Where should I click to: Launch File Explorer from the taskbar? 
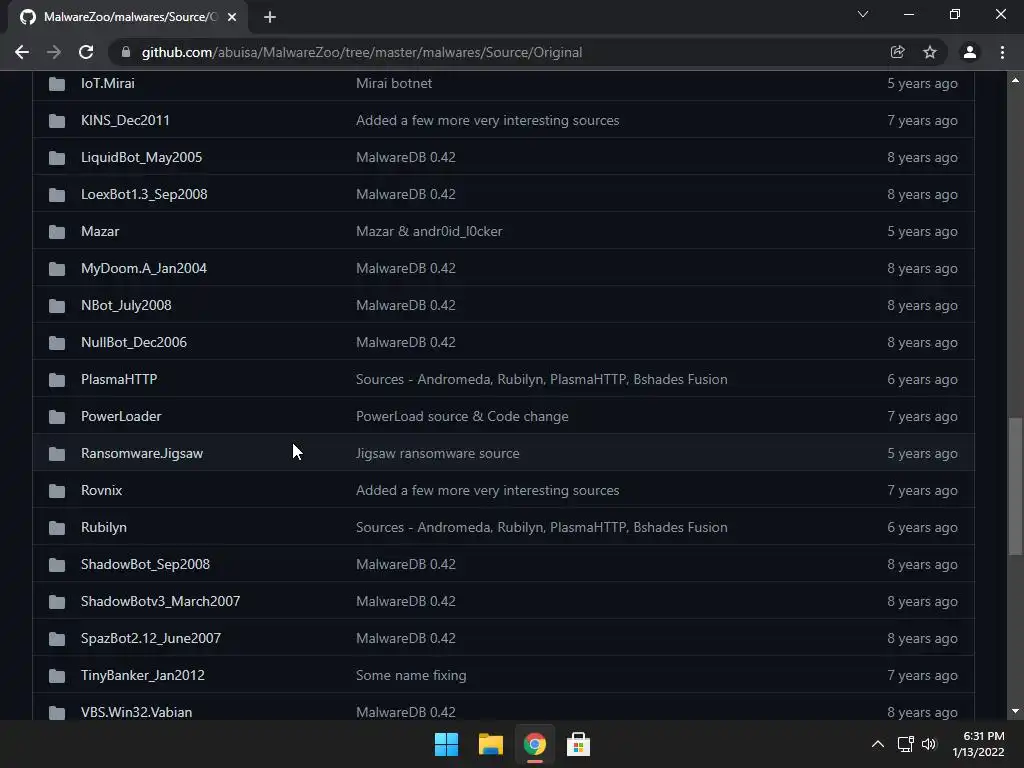[x=490, y=744]
